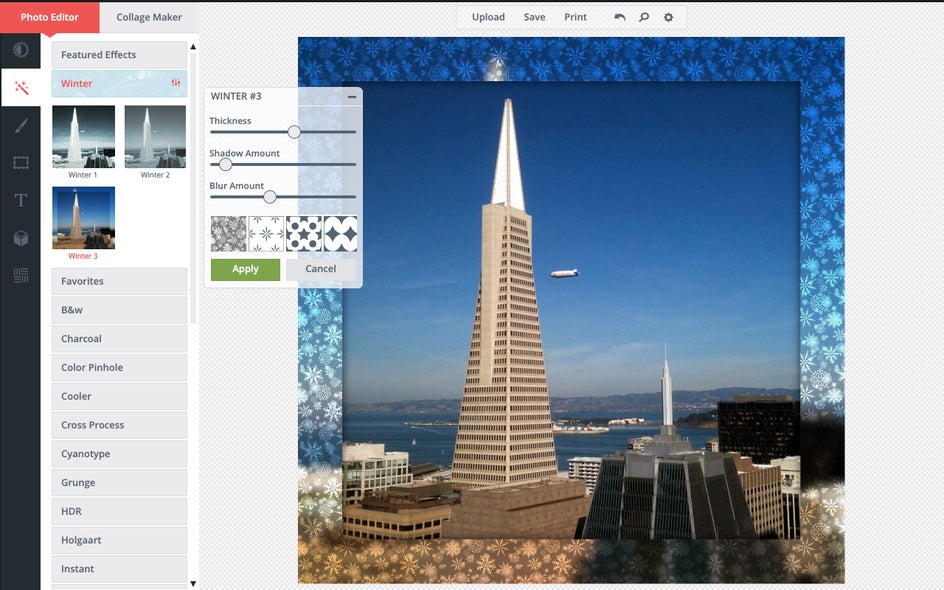
Task: Open the Basic Edits sidebar icon
Action: click(20, 50)
